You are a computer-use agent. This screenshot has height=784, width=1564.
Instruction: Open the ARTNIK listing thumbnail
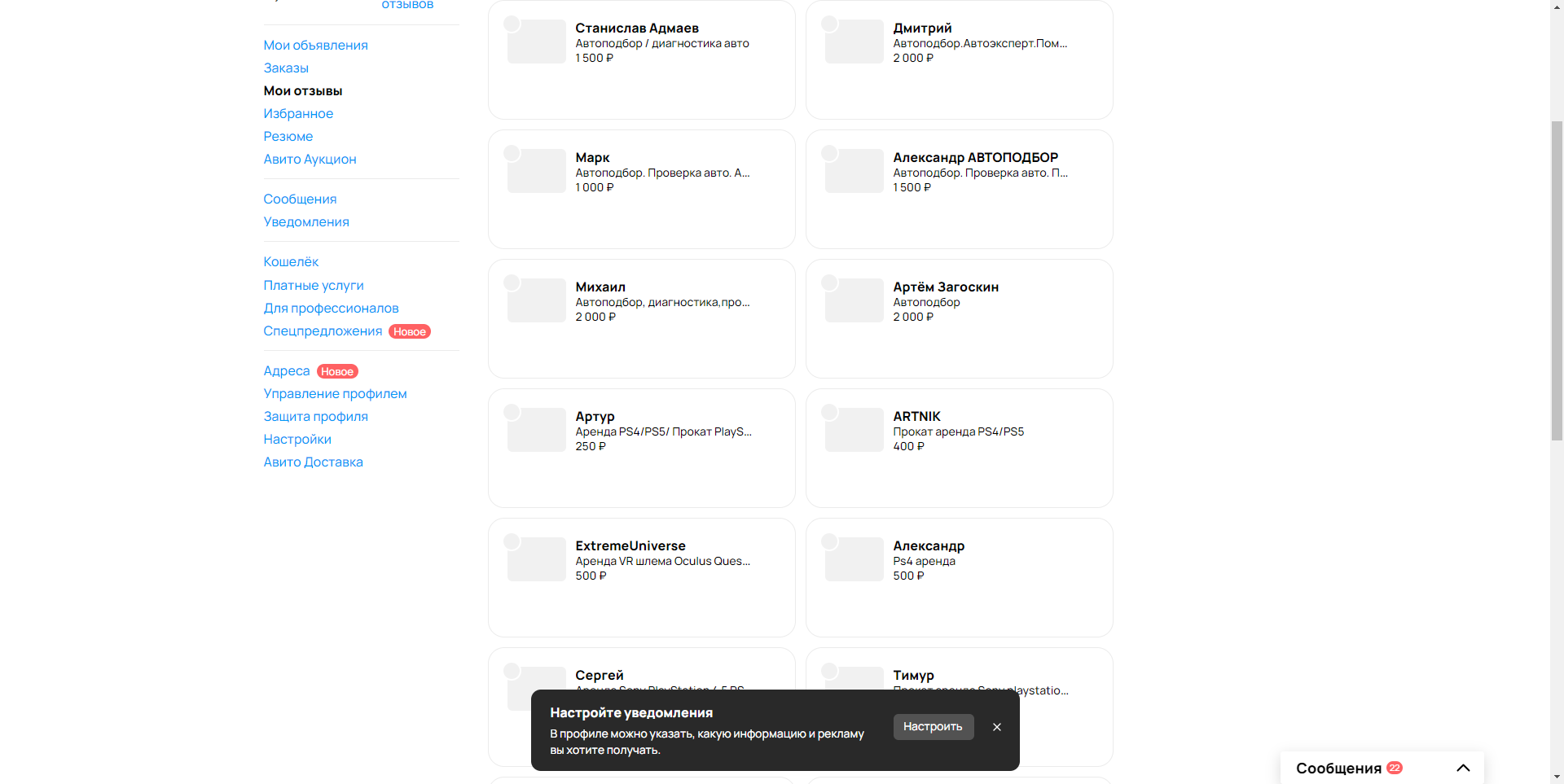coord(854,430)
